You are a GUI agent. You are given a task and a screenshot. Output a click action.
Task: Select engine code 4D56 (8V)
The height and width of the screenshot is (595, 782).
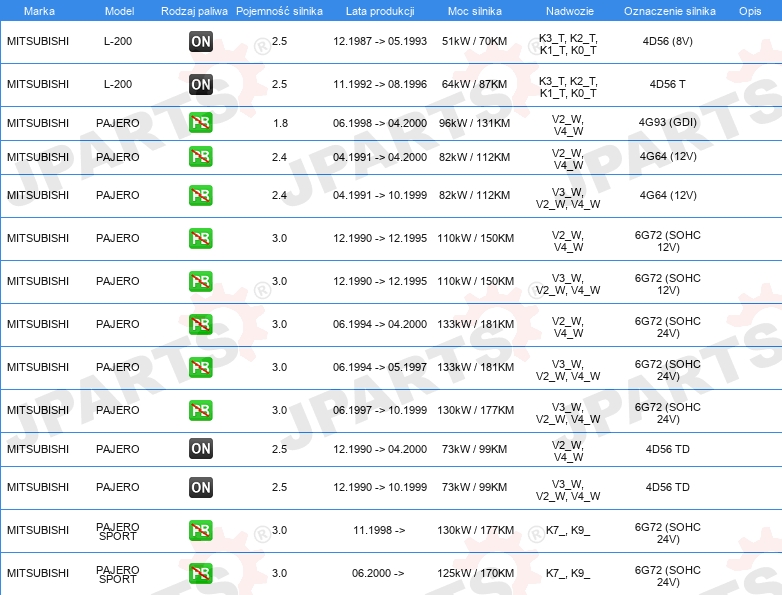[668, 41]
